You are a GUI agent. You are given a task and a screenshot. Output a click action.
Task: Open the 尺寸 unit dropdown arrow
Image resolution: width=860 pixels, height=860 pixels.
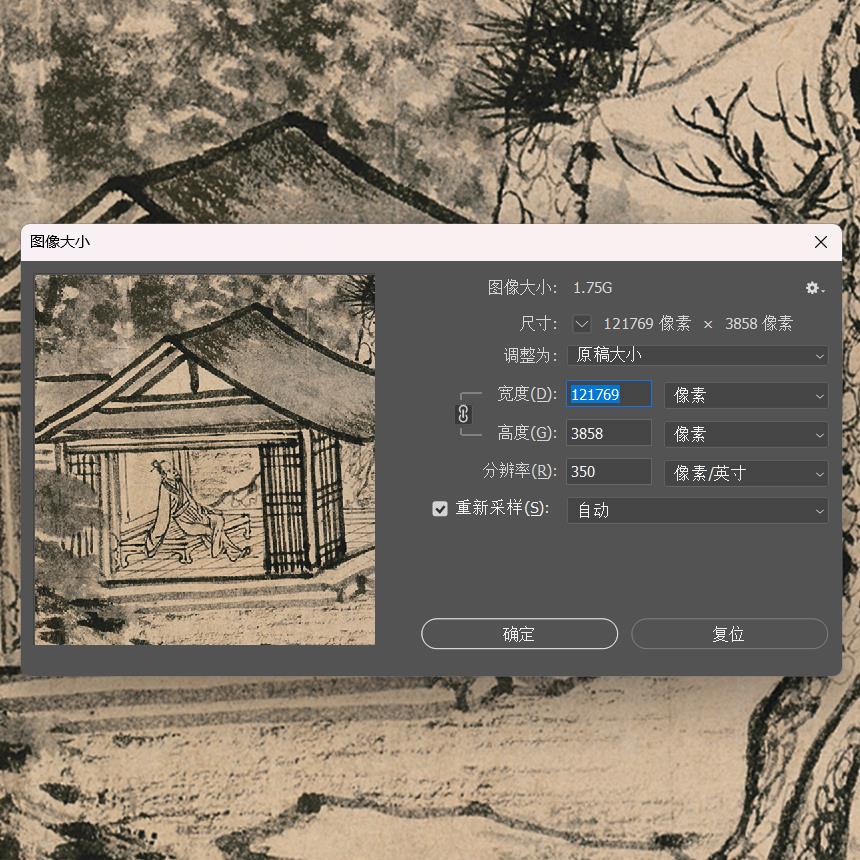(582, 324)
